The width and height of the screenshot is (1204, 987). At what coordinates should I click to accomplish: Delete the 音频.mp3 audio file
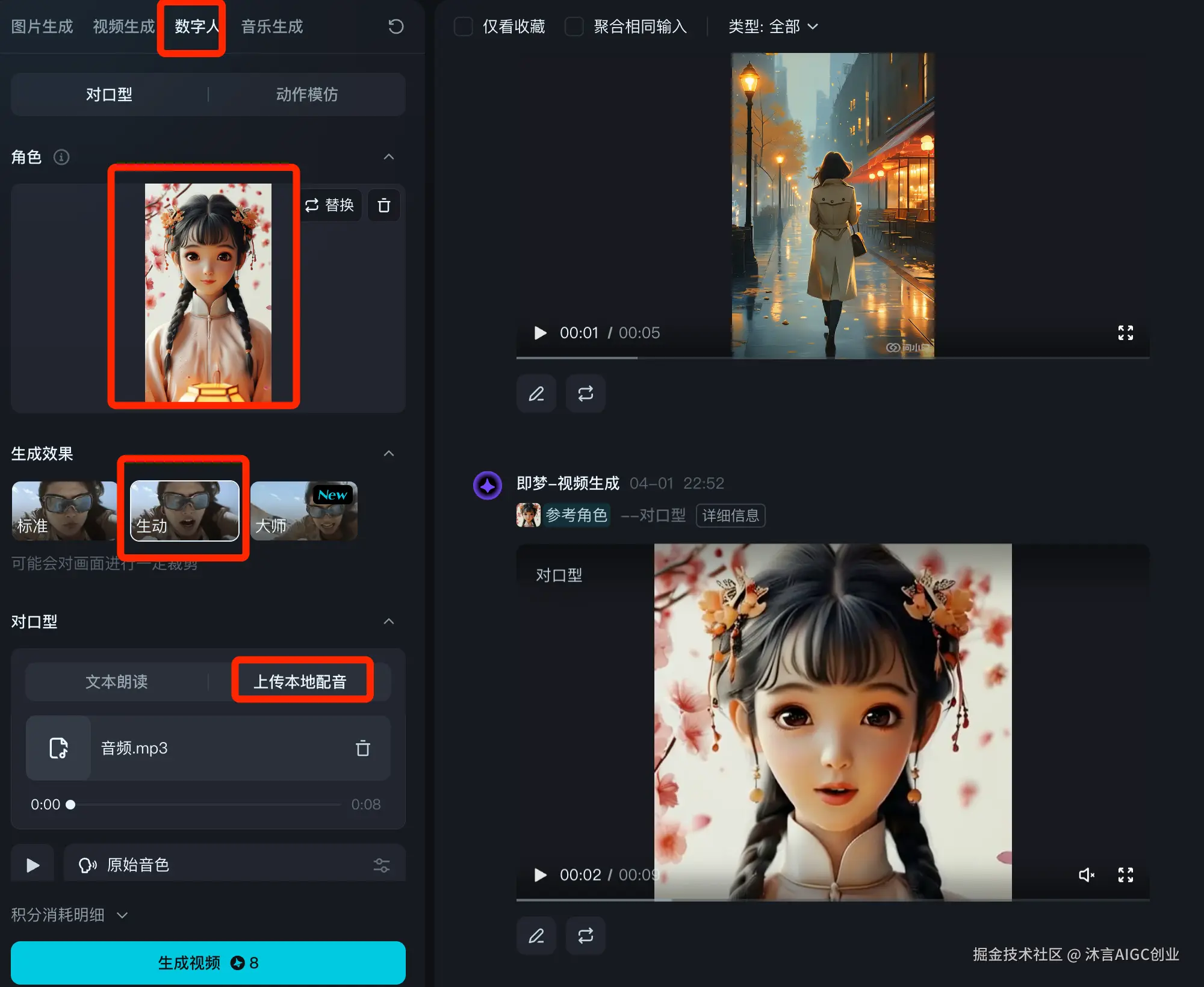pos(362,748)
